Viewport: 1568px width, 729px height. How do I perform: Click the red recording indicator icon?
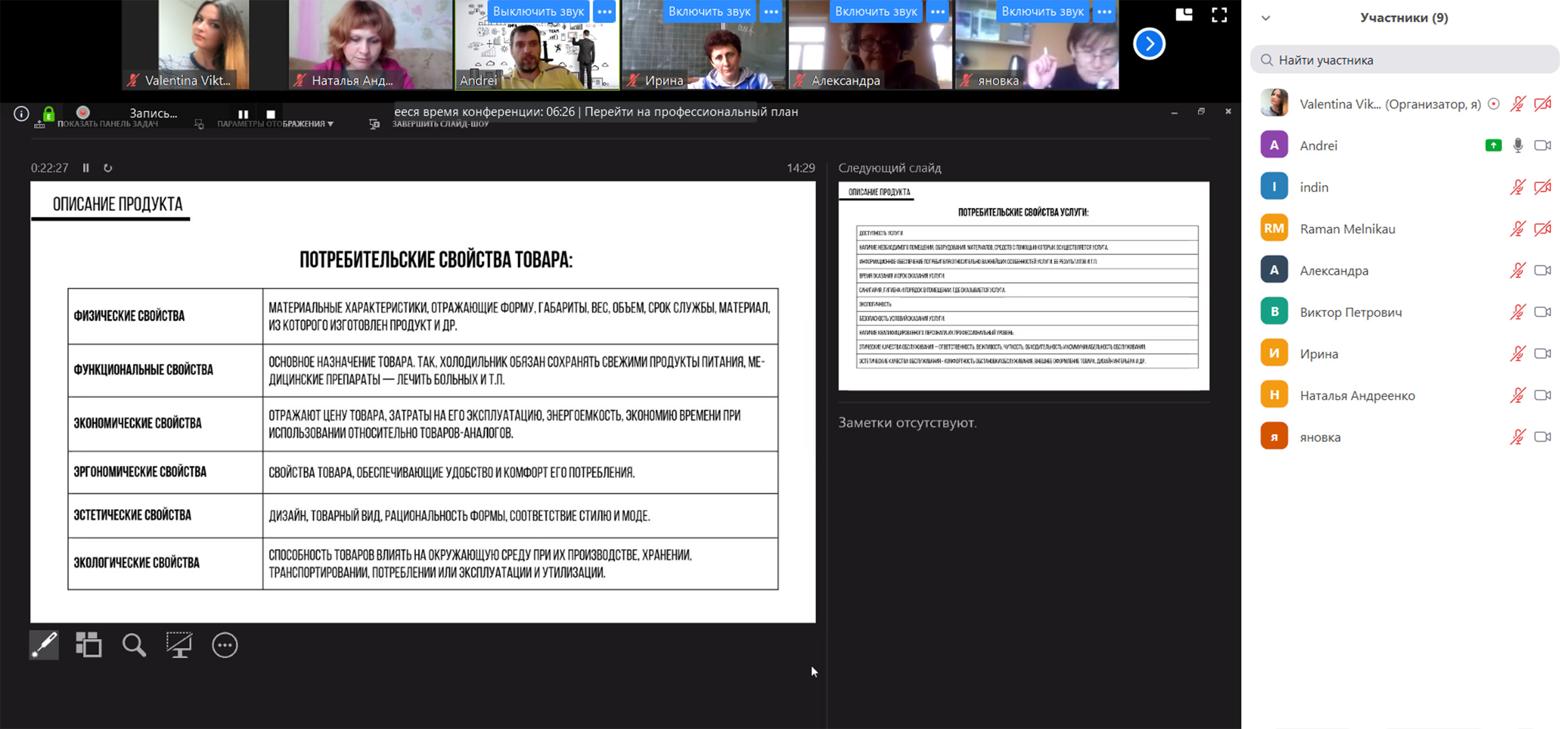(83, 112)
